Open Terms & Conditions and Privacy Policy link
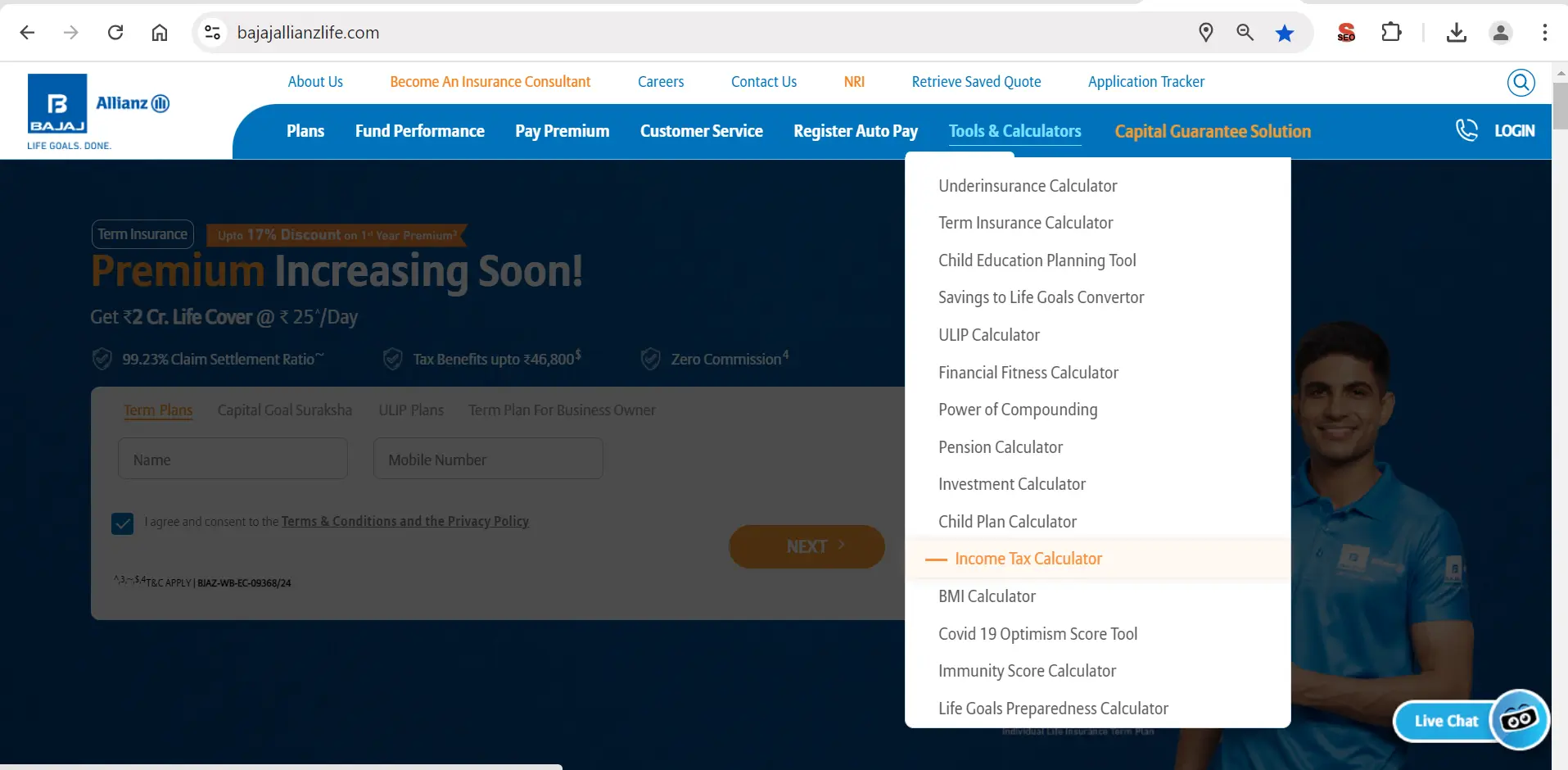1568x770 pixels. pyautogui.click(x=405, y=522)
